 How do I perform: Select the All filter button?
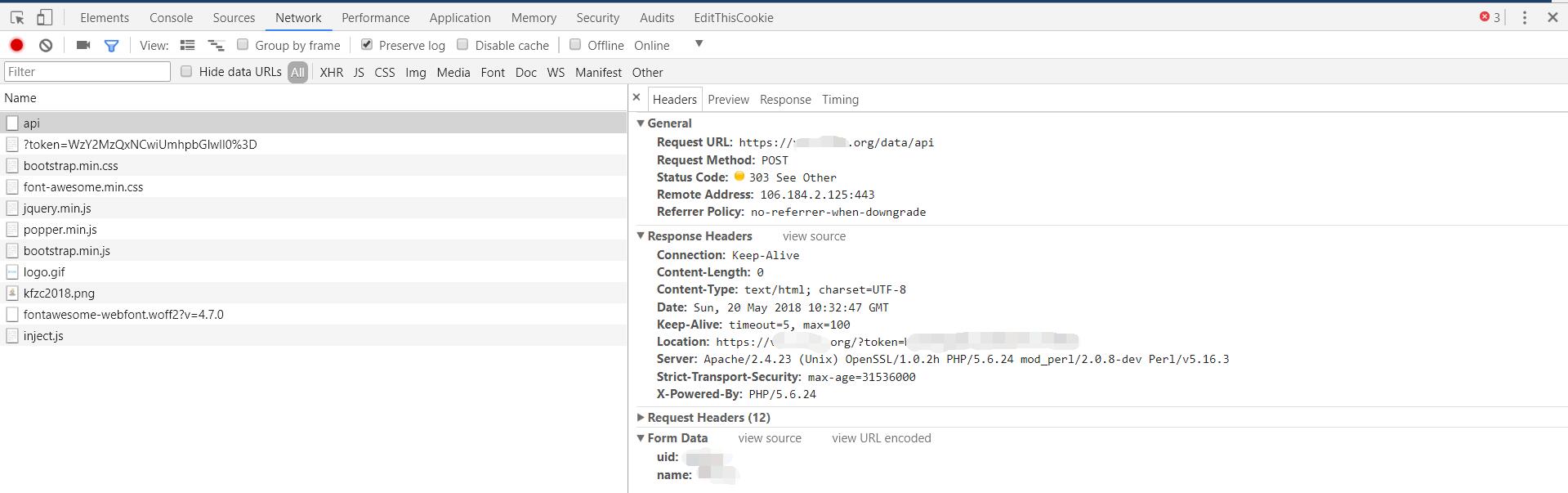point(297,72)
